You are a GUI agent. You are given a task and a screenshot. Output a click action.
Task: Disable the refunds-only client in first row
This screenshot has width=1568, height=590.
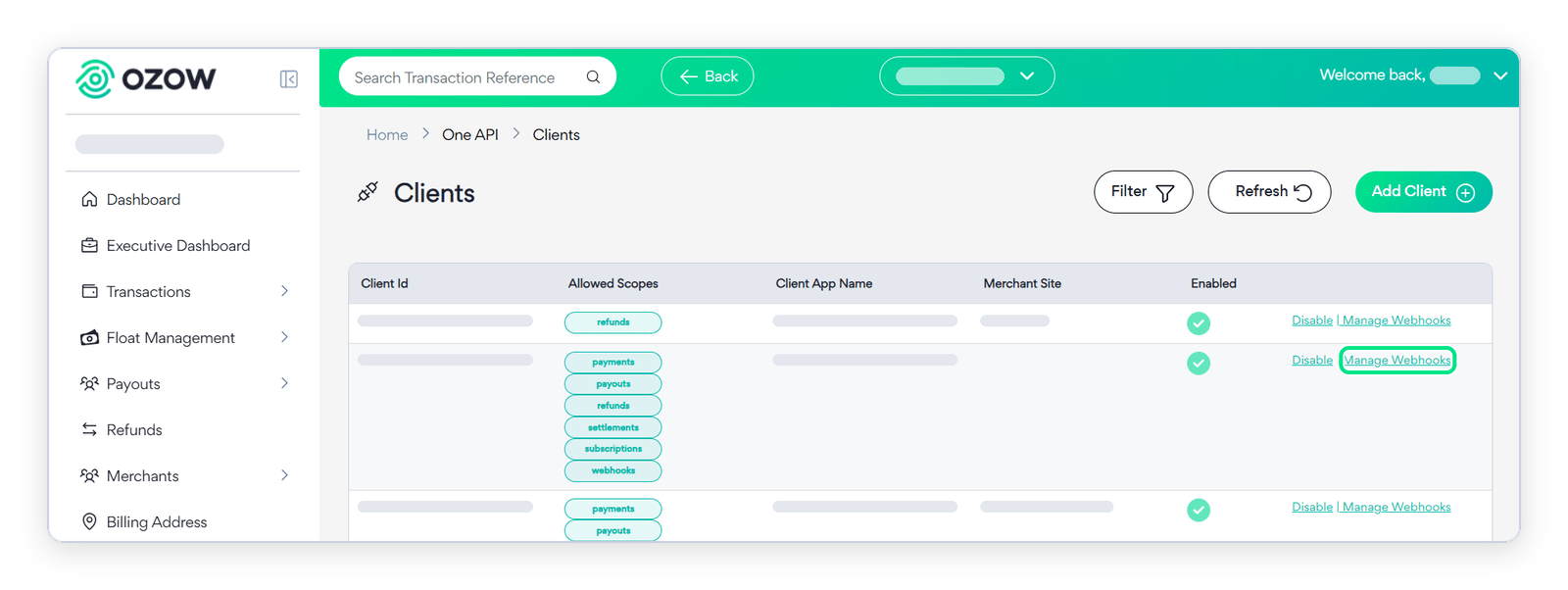pyautogui.click(x=1312, y=320)
